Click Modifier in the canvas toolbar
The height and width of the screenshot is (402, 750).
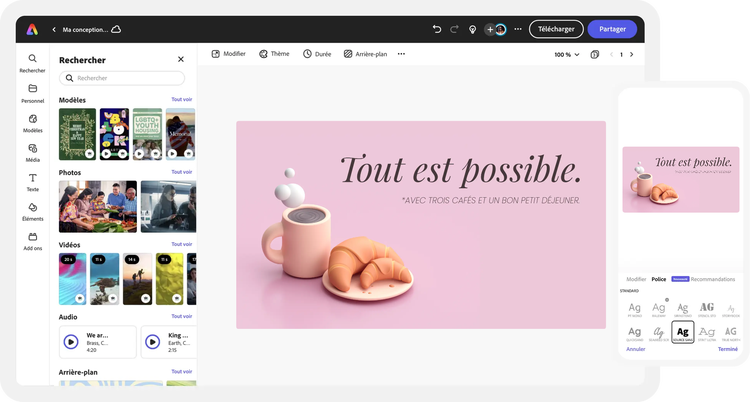click(x=229, y=54)
